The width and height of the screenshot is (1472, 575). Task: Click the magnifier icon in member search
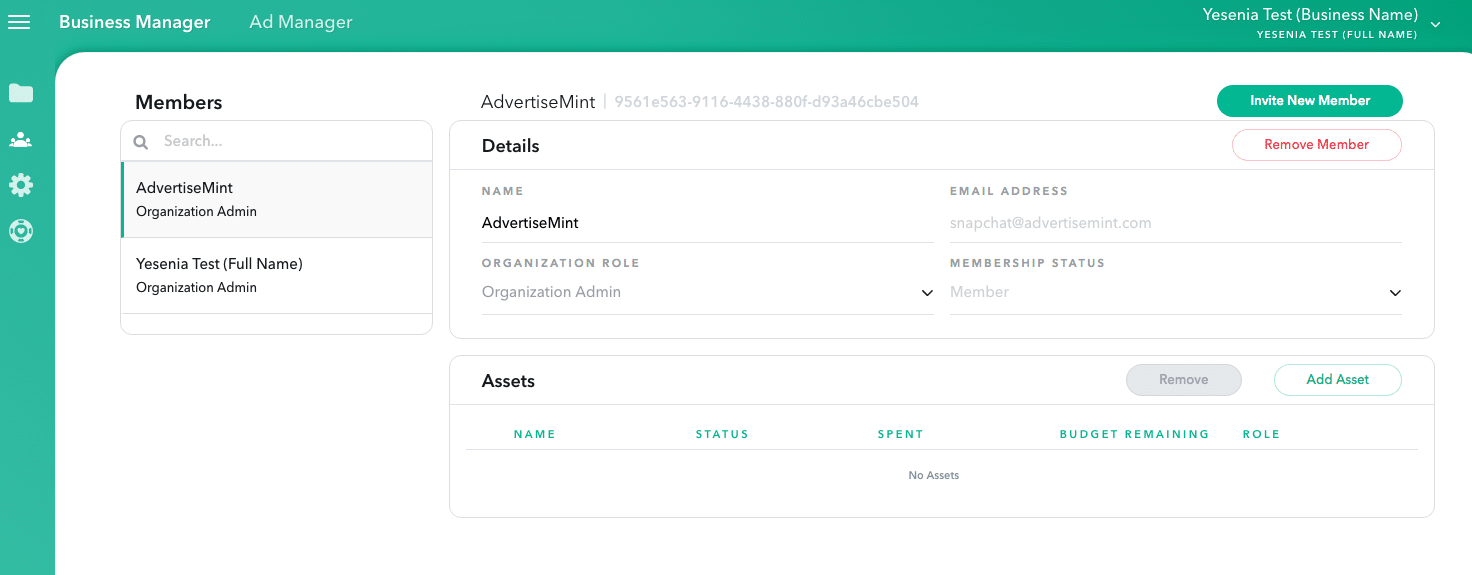tap(141, 142)
